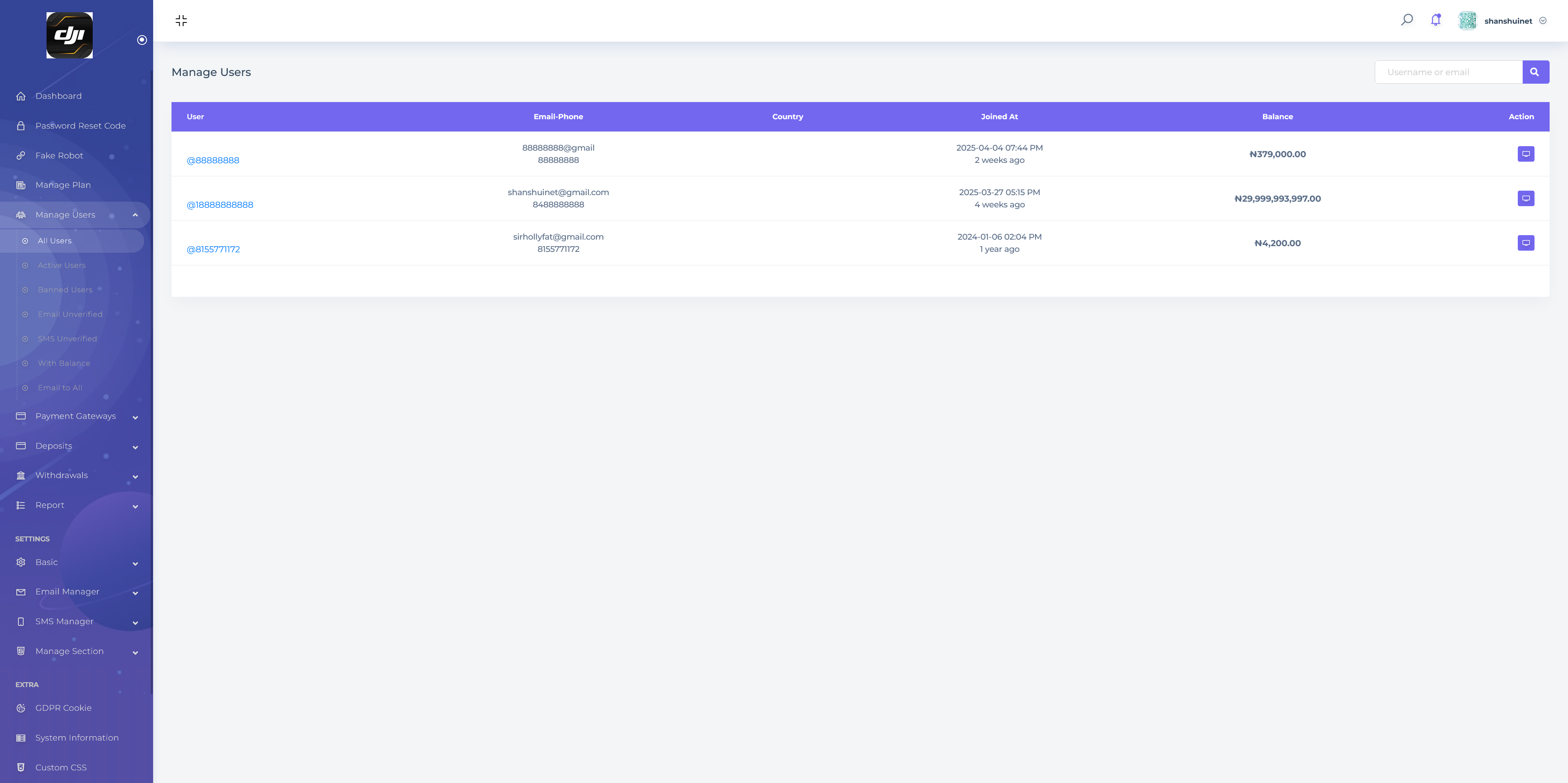Open the shanshuinet account dropdown
Screen dimensions: 1568x783
point(1508,21)
